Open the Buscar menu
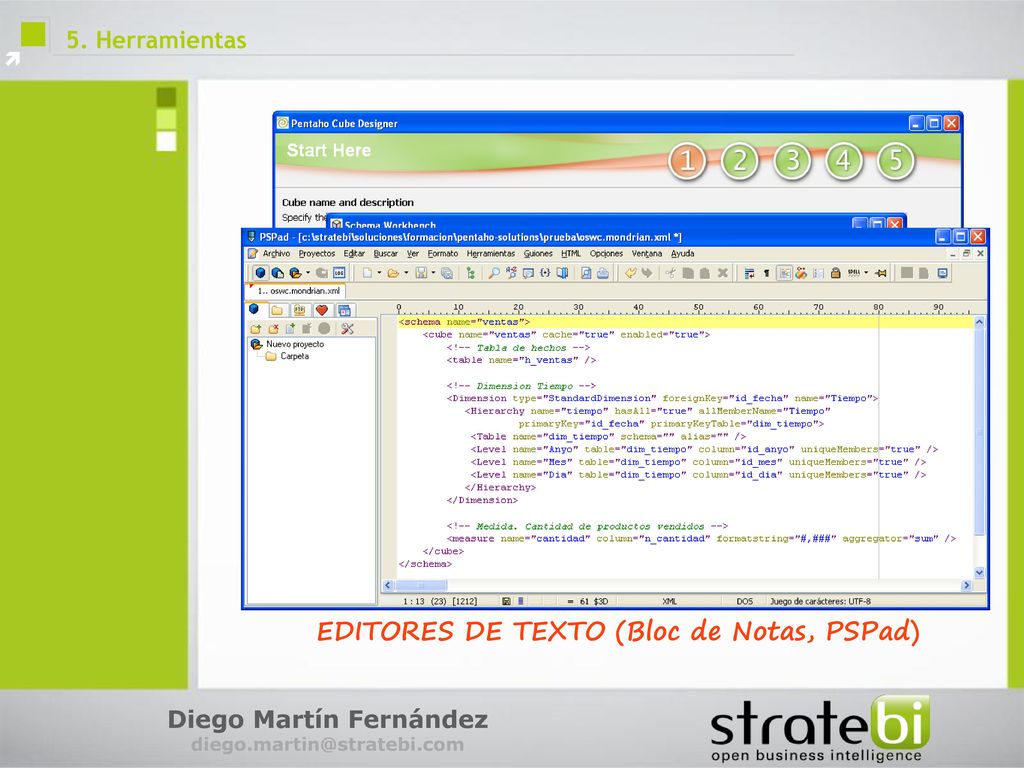1024x768 pixels. point(385,253)
